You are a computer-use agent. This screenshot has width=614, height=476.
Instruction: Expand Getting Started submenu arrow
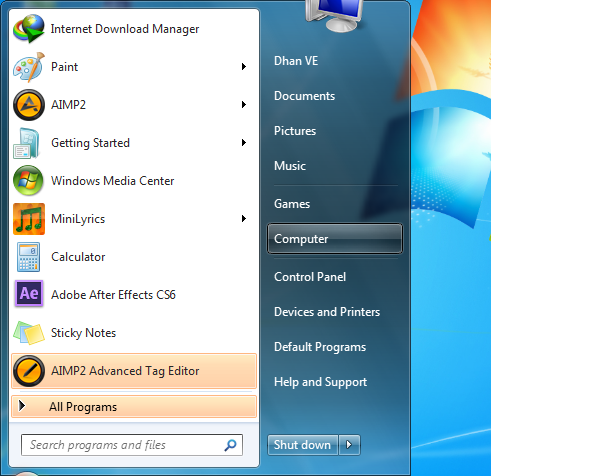pyautogui.click(x=244, y=142)
